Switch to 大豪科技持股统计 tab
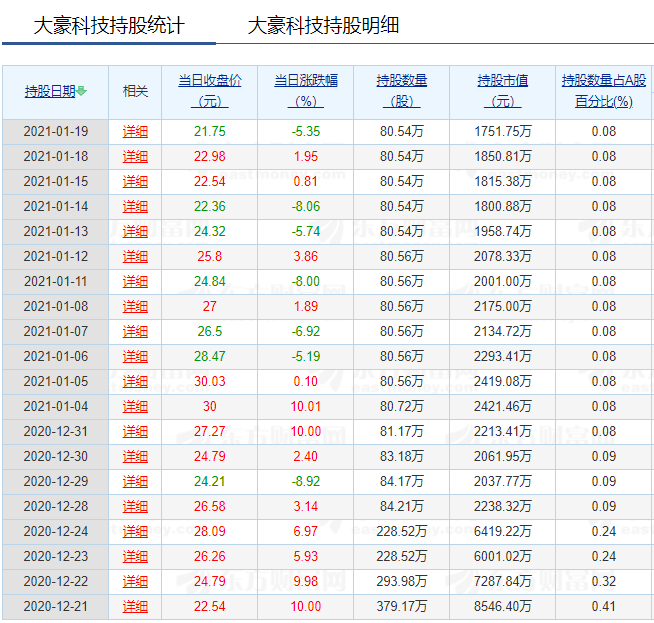 (109, 25)
